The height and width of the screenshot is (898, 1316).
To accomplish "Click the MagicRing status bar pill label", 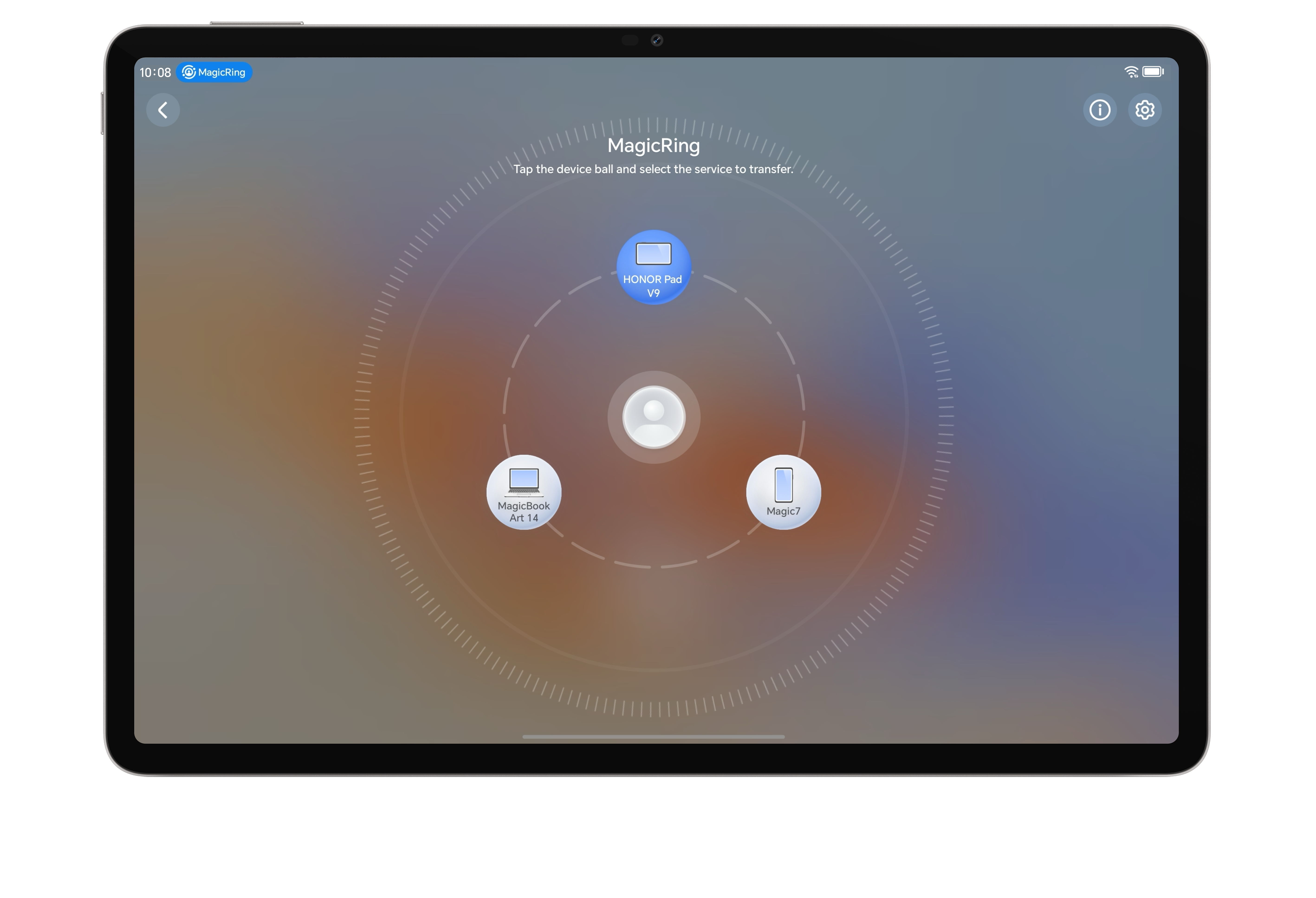I will (x=222, y=72).
